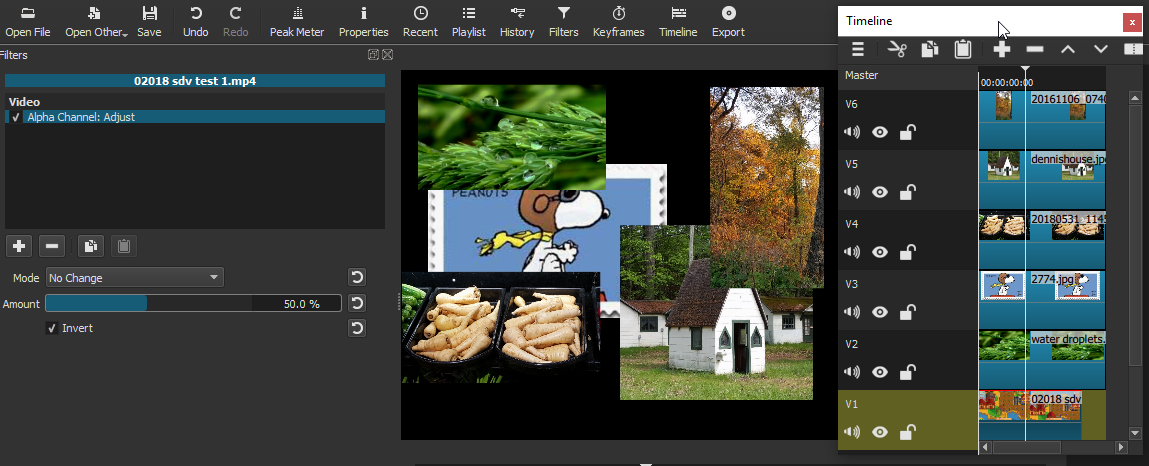Click the Timeline paste icon
Viewport: 1149px width, 466px height.
[963, 49]
